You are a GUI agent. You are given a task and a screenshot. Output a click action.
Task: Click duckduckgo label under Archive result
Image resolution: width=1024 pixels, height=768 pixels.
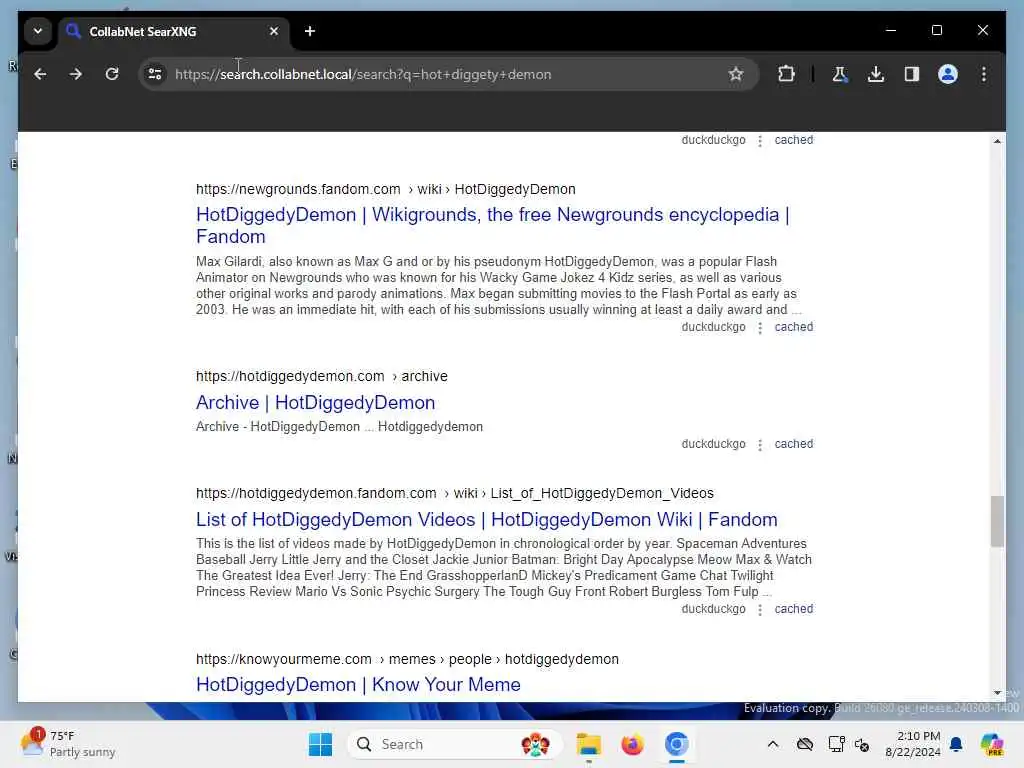click(x=713, y=444)
